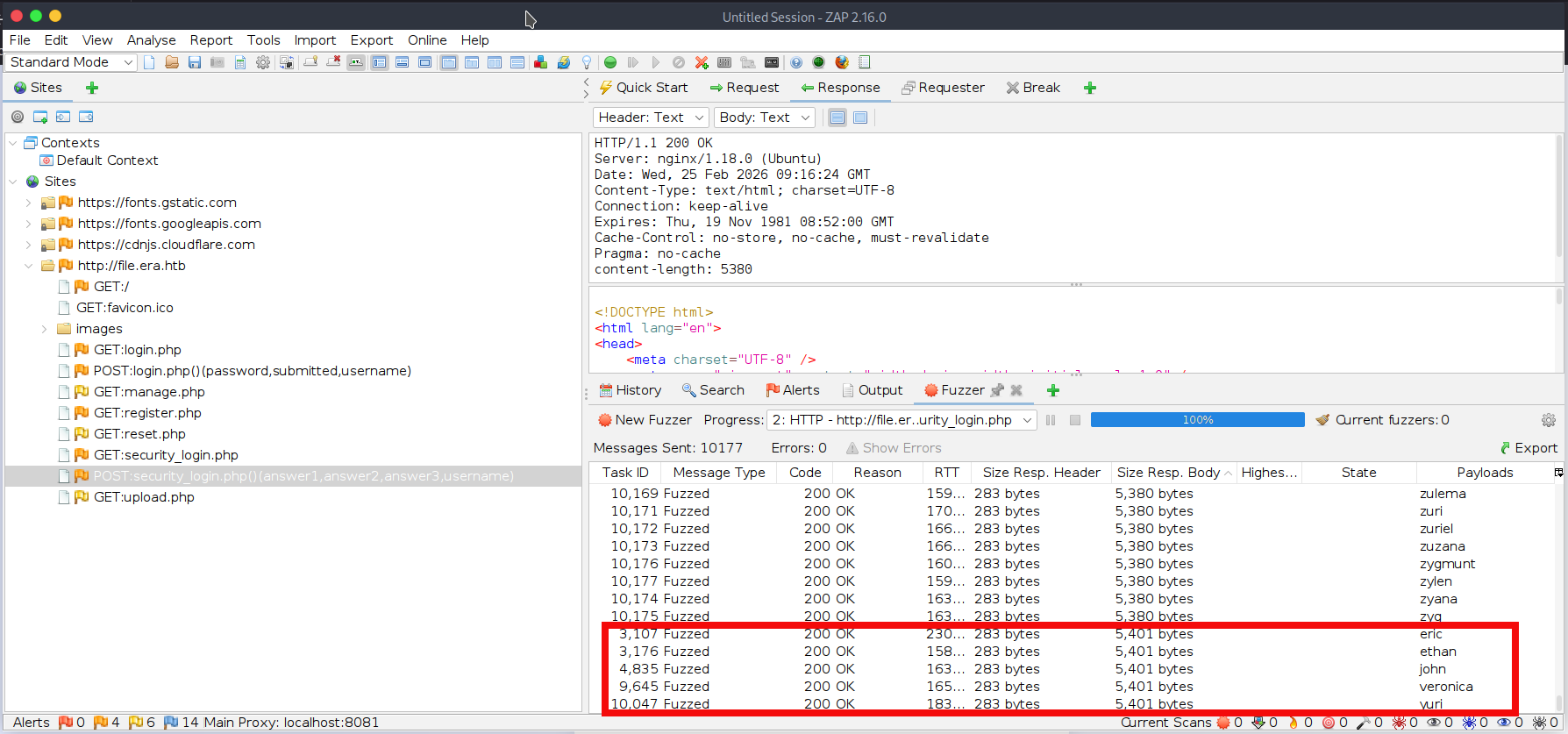The height and width of the screenshot is (734, 1568).
Task: Switch to the Alerts tab
Action: [x=793, y=390]
